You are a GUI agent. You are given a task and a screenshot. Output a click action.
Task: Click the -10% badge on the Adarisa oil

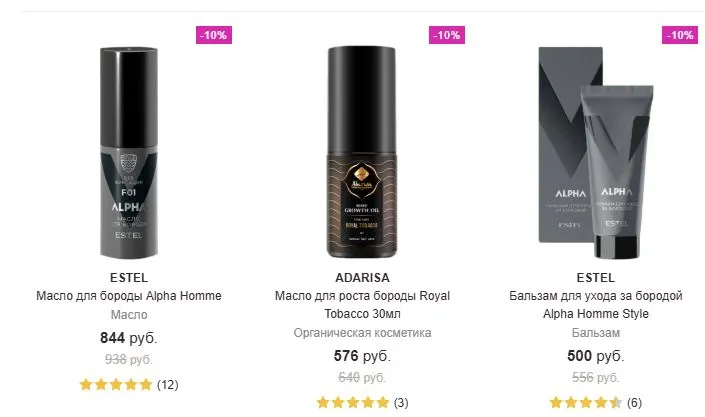tap(447, 35)
